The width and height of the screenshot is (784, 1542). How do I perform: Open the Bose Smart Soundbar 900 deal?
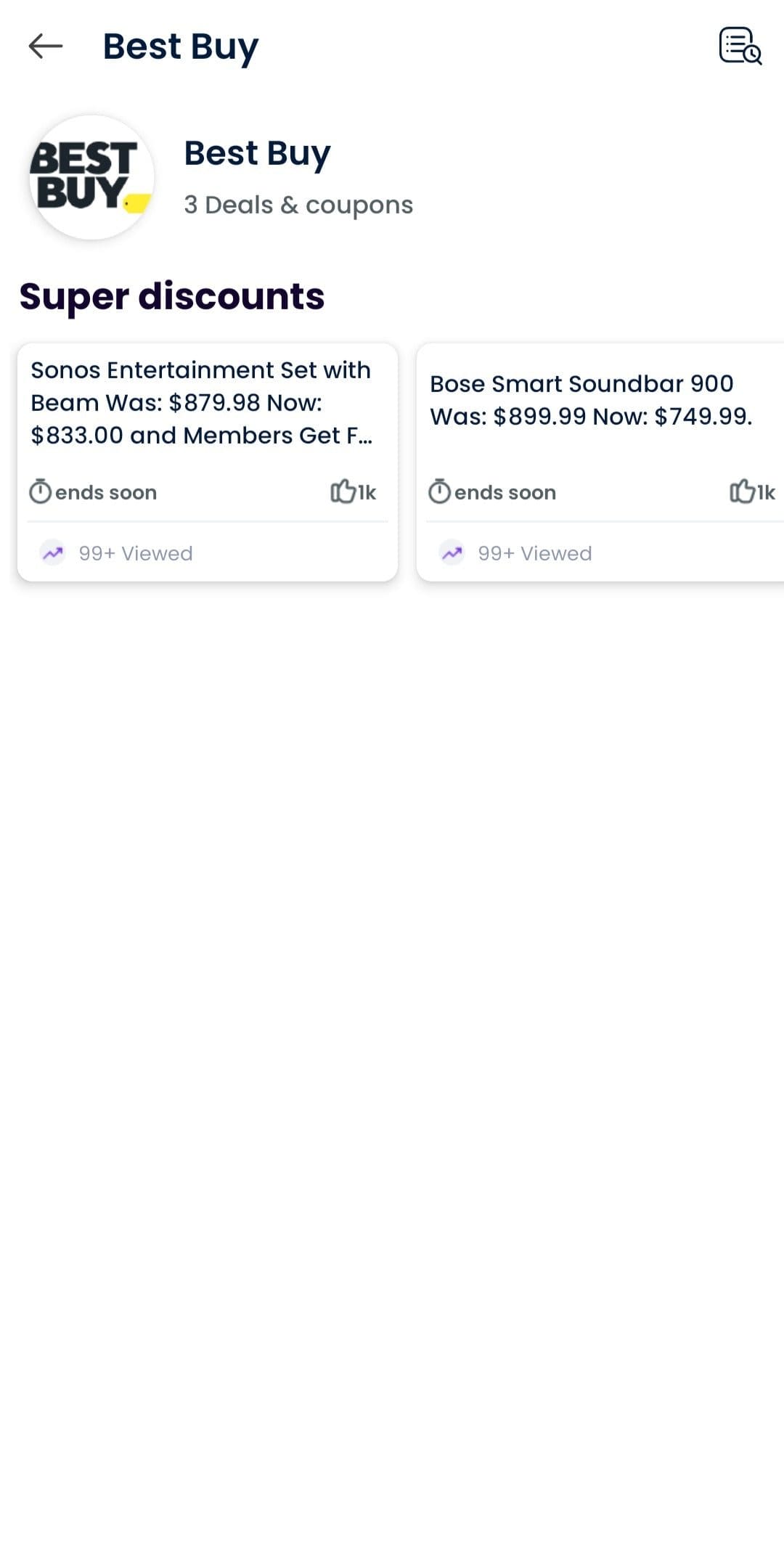pyautogui.click(x=591, y=399)
